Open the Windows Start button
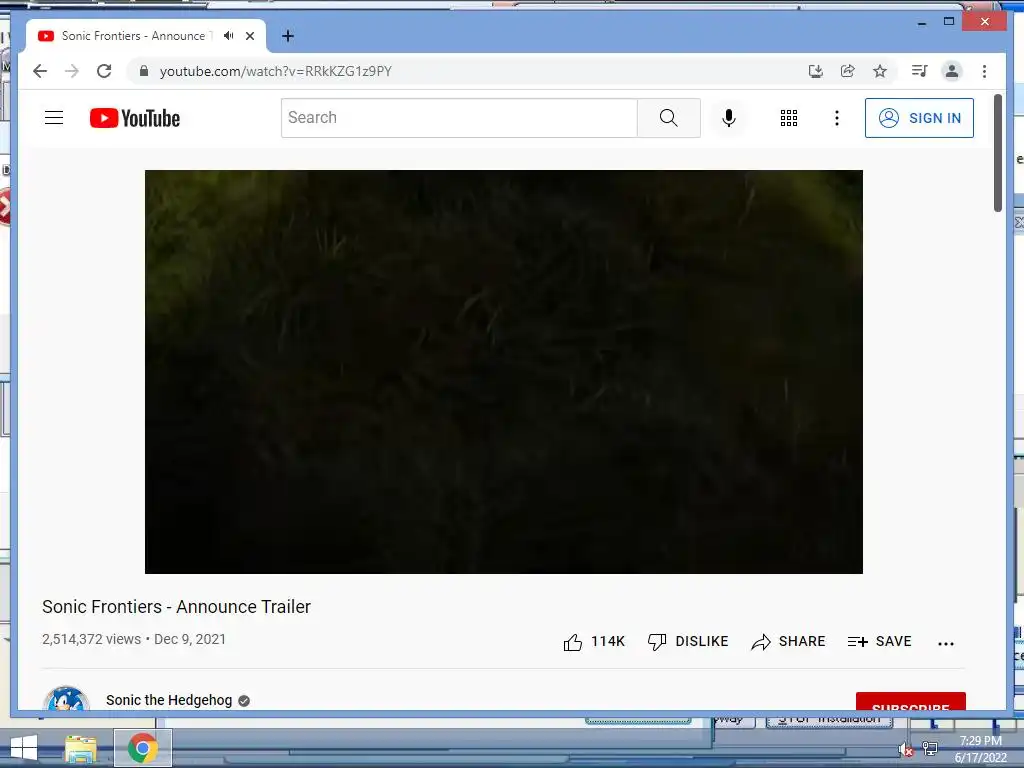1024x768 pixels. tap(24, 748)
